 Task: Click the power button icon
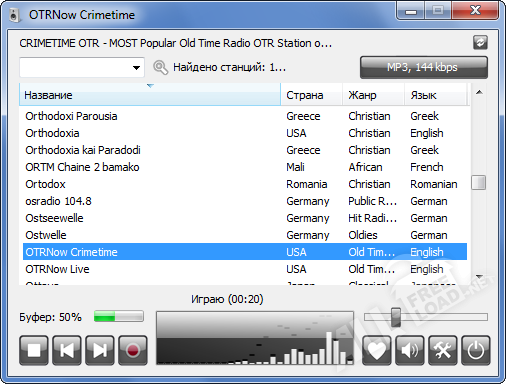coord(476,350)
